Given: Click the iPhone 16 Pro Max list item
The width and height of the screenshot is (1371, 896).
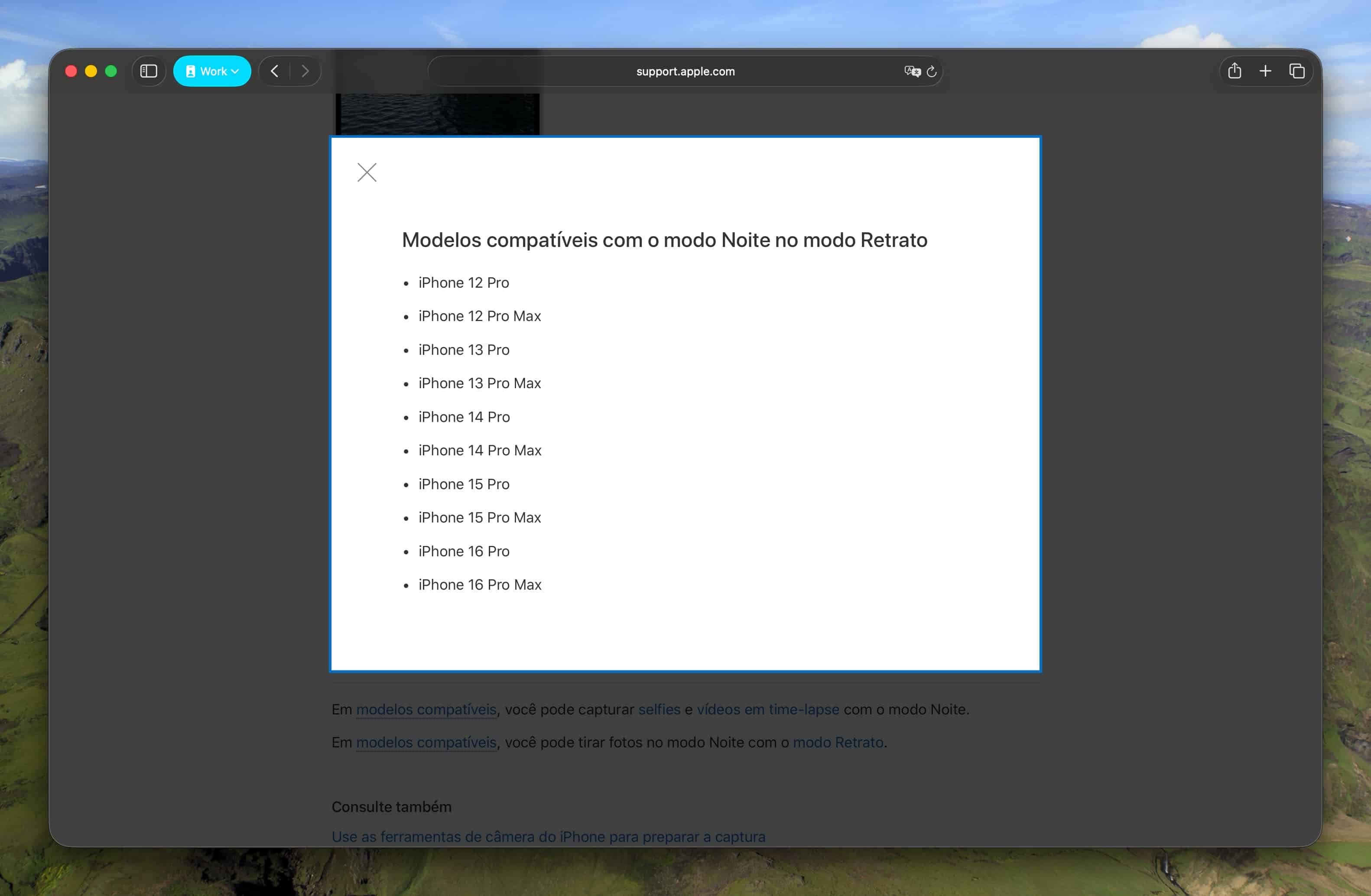Looking at the screenshot, I should 479,584.
